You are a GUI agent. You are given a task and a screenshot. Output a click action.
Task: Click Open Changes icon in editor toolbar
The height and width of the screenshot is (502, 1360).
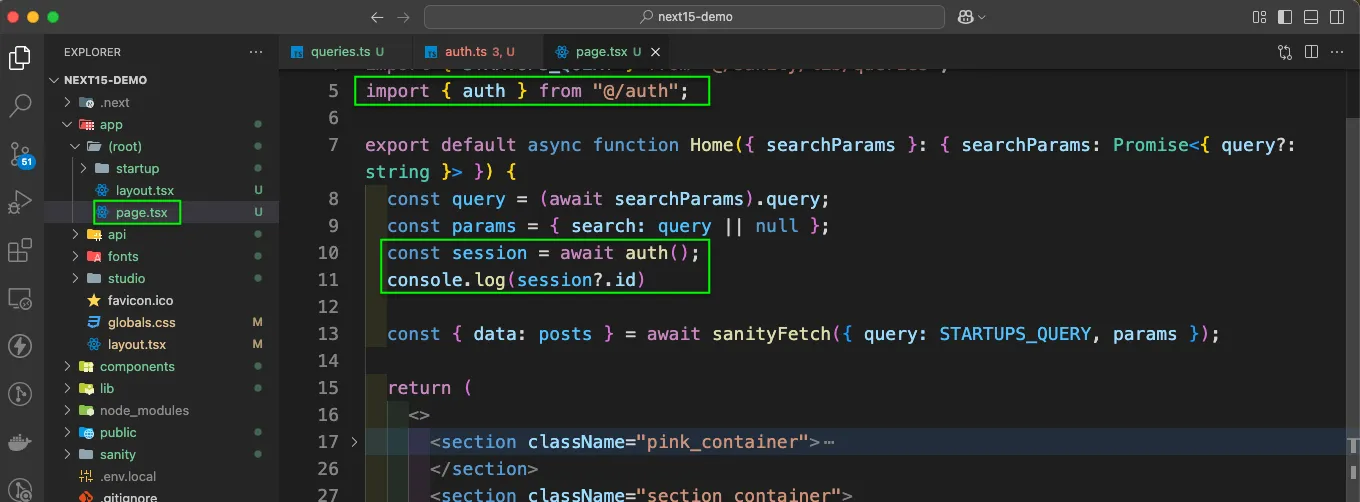1285,52
